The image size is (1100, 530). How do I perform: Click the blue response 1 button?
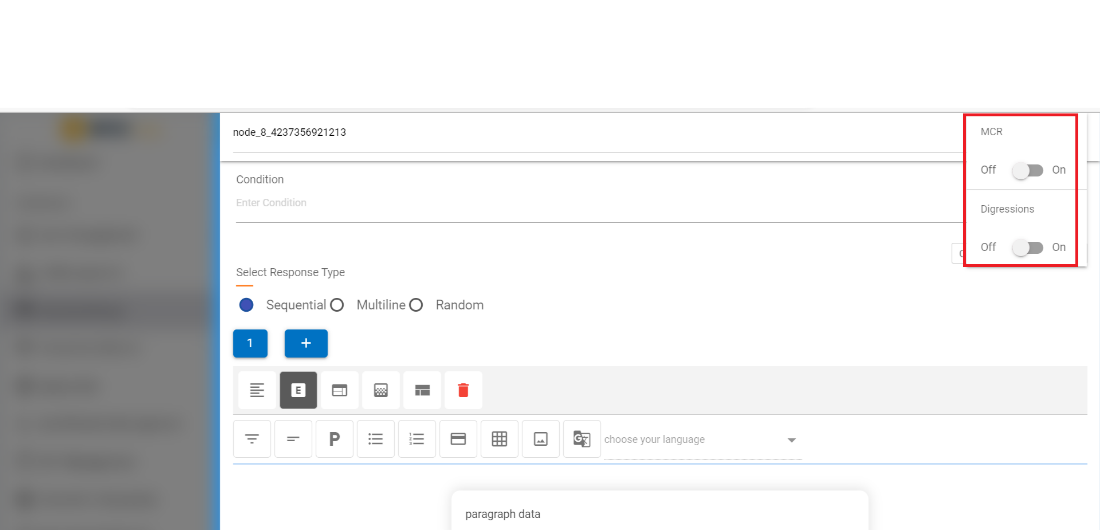[x=250, y=343]
